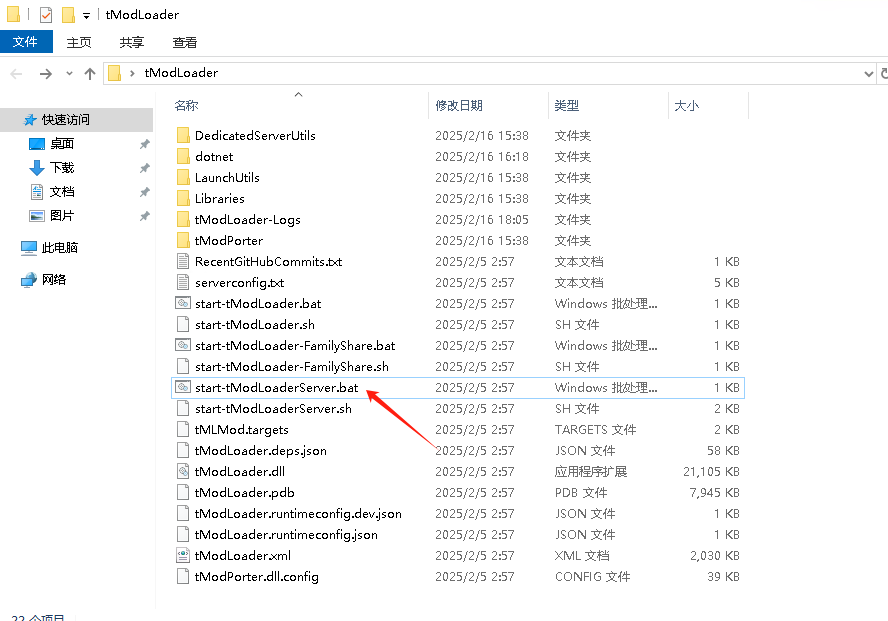Select the tModPorter folder icon
888x621 pixels.
(x=183, y=240)
